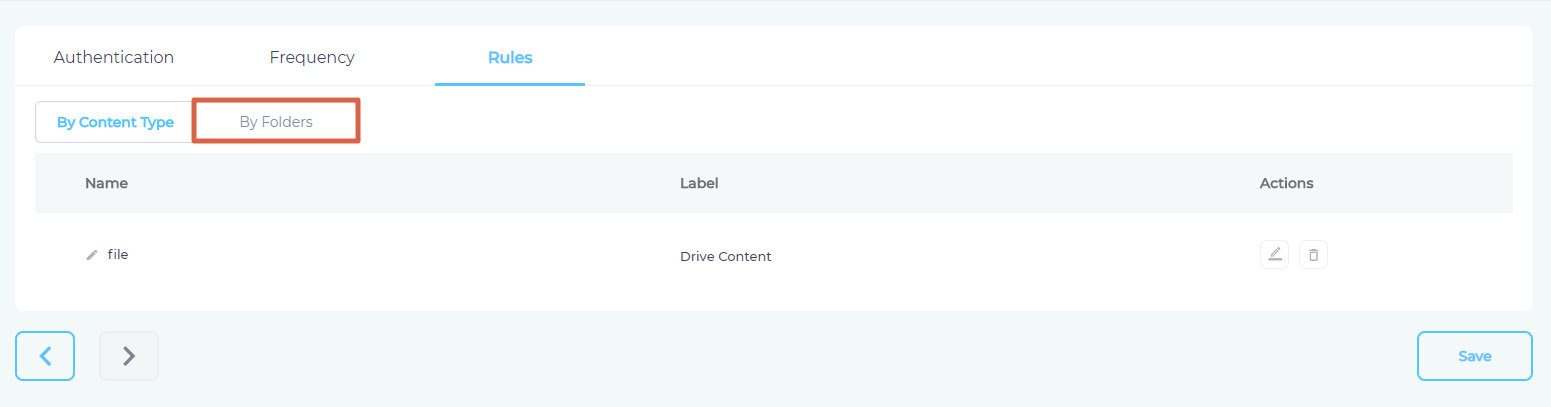1551x407 pixels.
Task: Select the Rules tab
Action: click(x=510, y=57)
